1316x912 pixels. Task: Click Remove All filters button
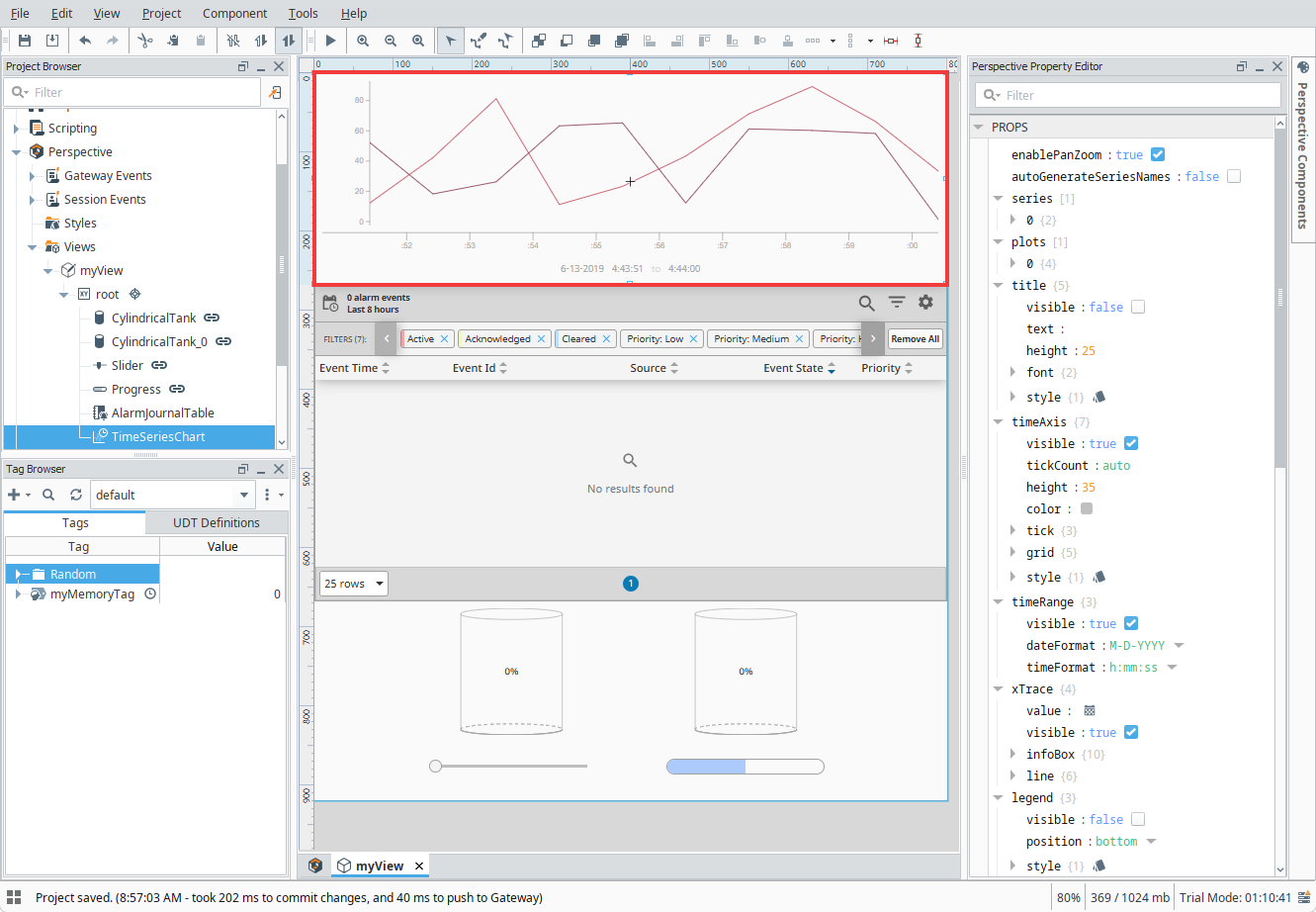(915, 338)
